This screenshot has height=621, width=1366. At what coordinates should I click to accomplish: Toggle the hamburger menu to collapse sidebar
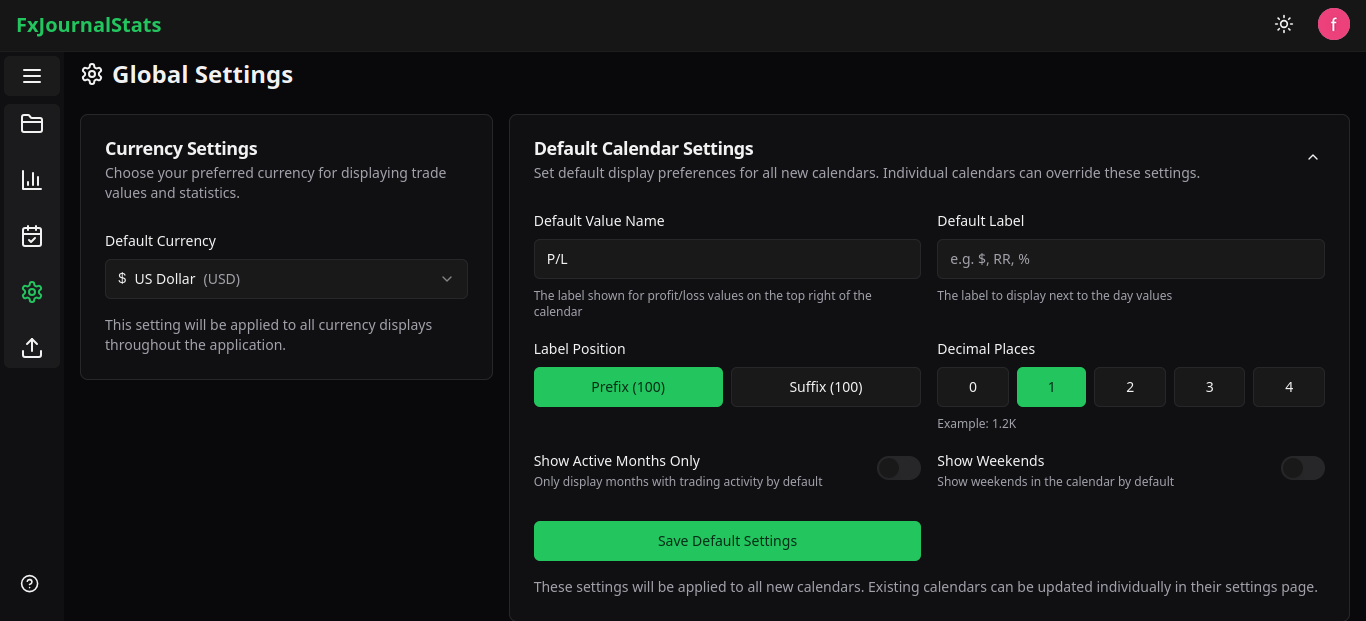31,75
